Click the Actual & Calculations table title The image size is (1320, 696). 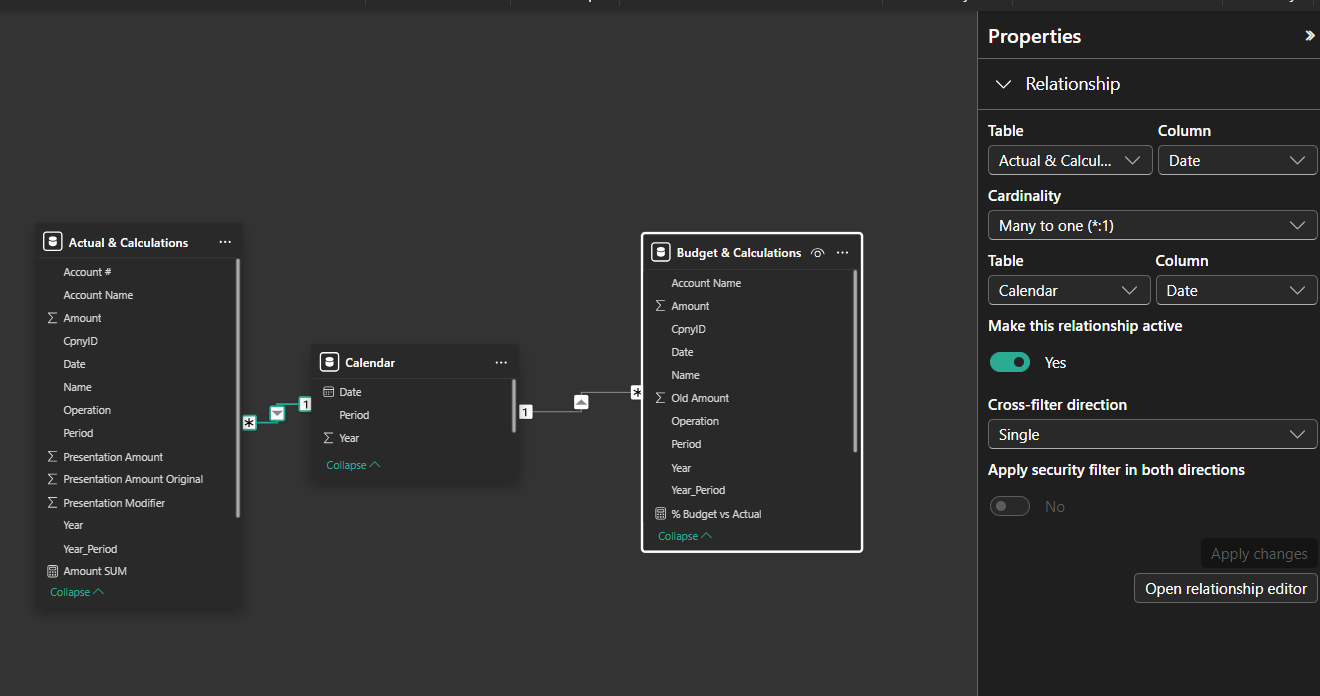pyautogui.click(x=128, y=242)
